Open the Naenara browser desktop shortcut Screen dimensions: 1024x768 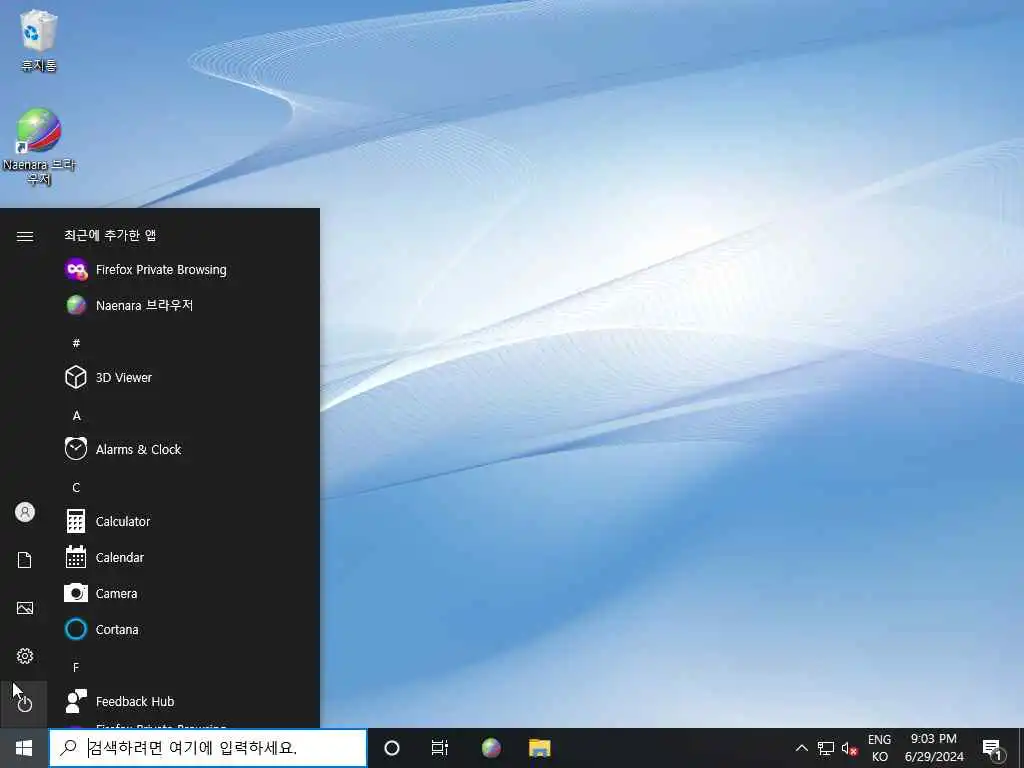[39, 147]
